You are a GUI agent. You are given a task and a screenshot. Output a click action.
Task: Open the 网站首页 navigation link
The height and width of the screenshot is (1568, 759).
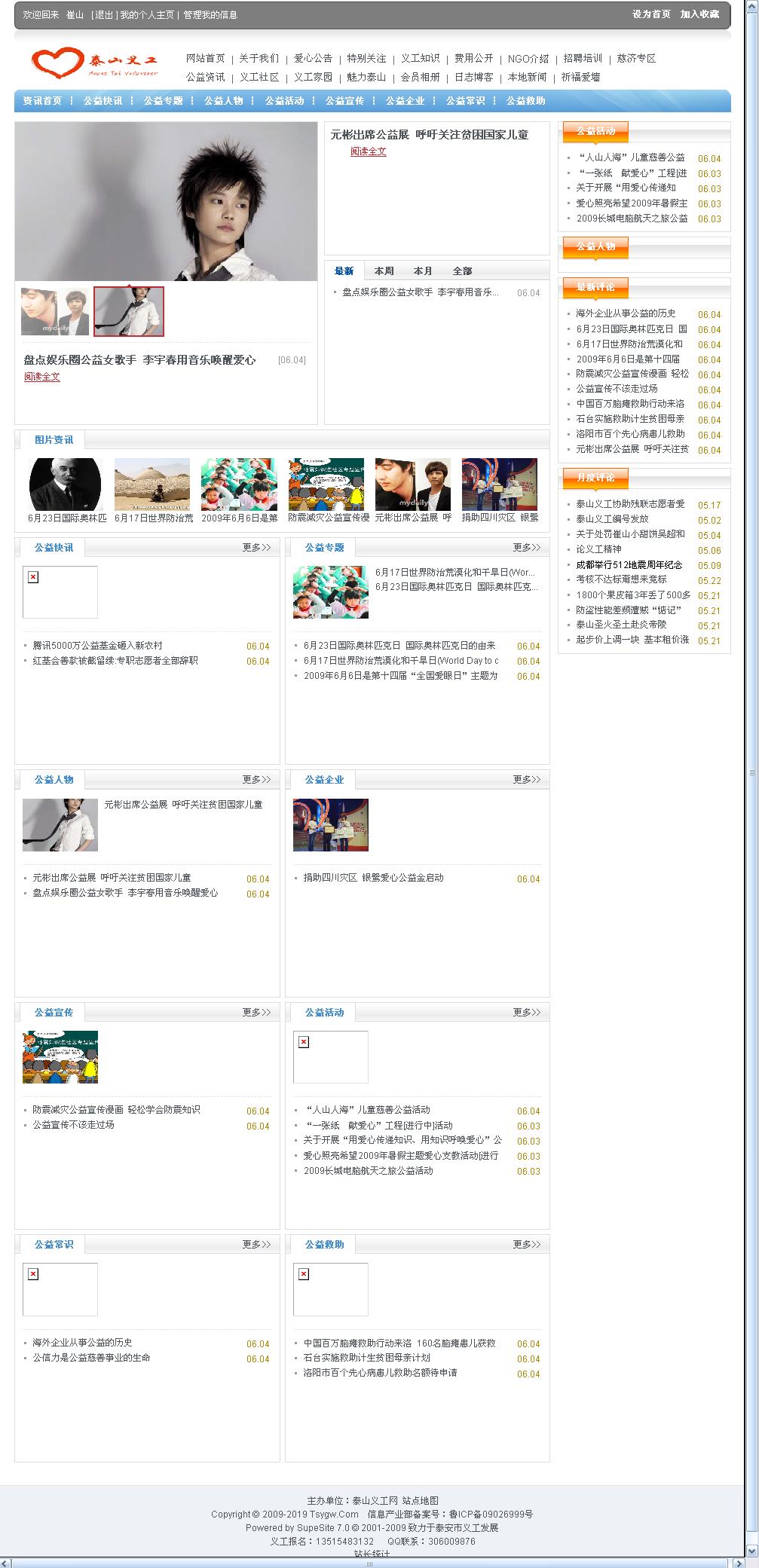point(205,58)
